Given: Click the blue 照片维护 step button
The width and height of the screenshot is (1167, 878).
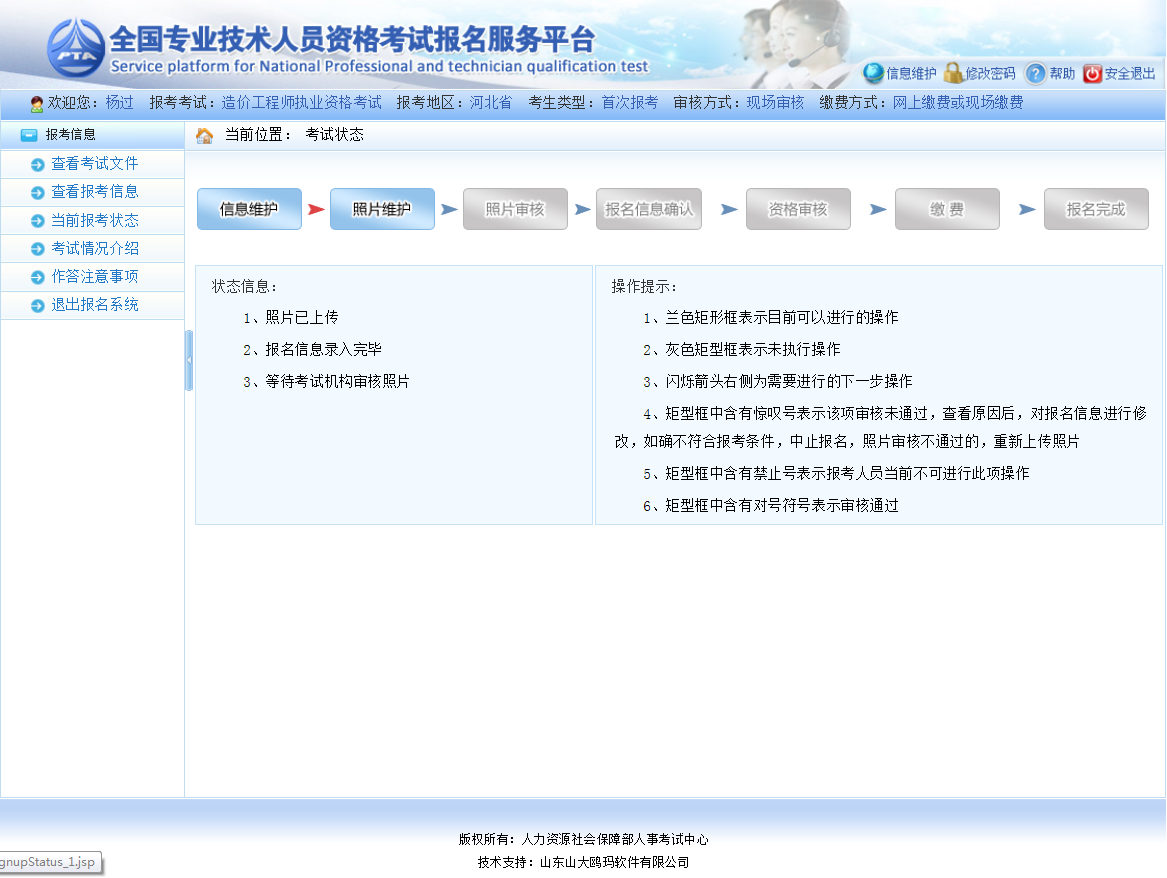Looking at the screenshot, I should click(x=382, y=209).
